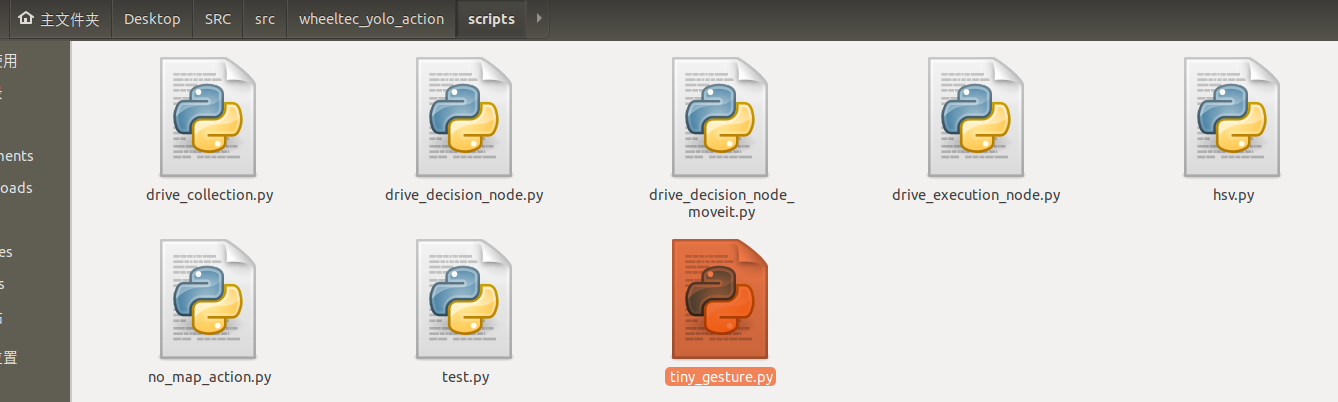
Task: Open the lowercase src path segment
Action: (x=265, y=19)
